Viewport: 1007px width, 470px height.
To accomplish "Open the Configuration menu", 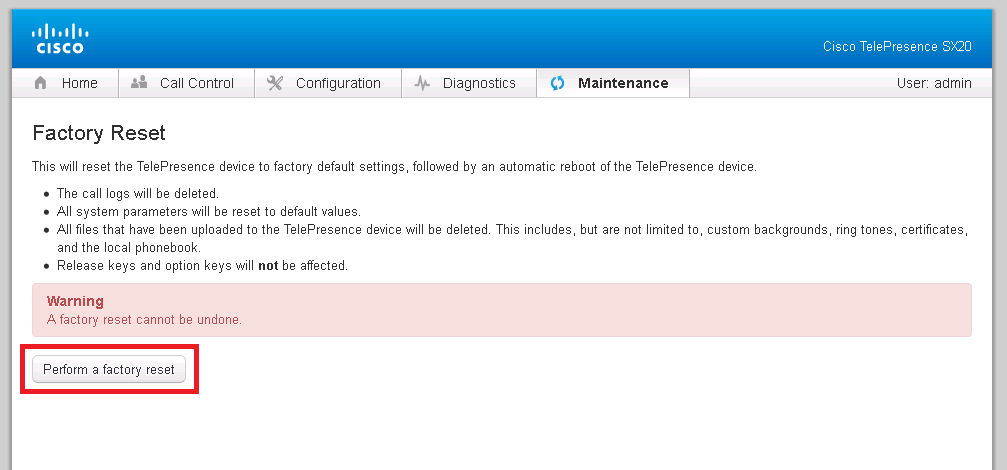I will [x=328, y=83].
